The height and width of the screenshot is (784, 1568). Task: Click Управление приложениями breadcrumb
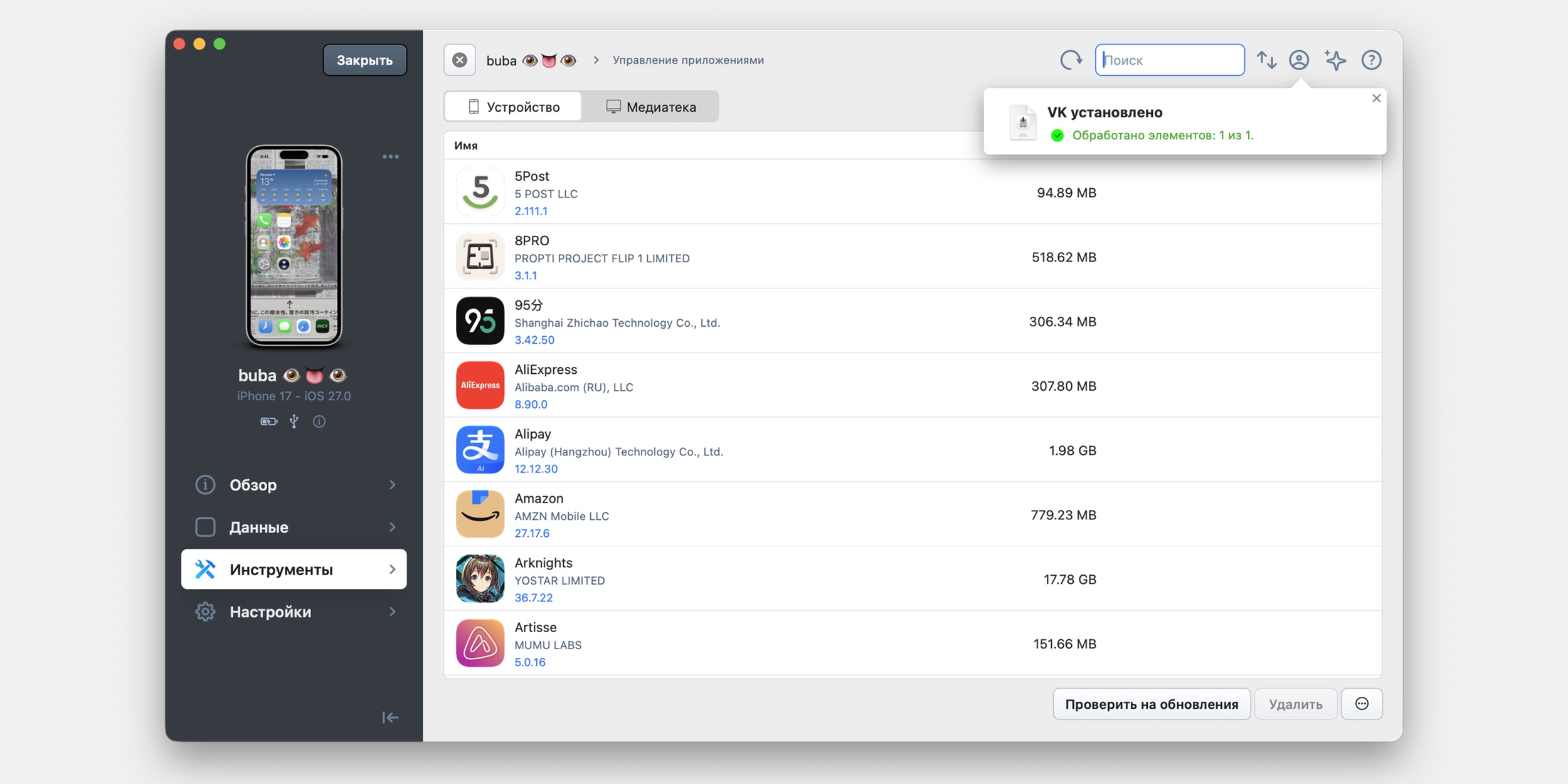point(688,60)
